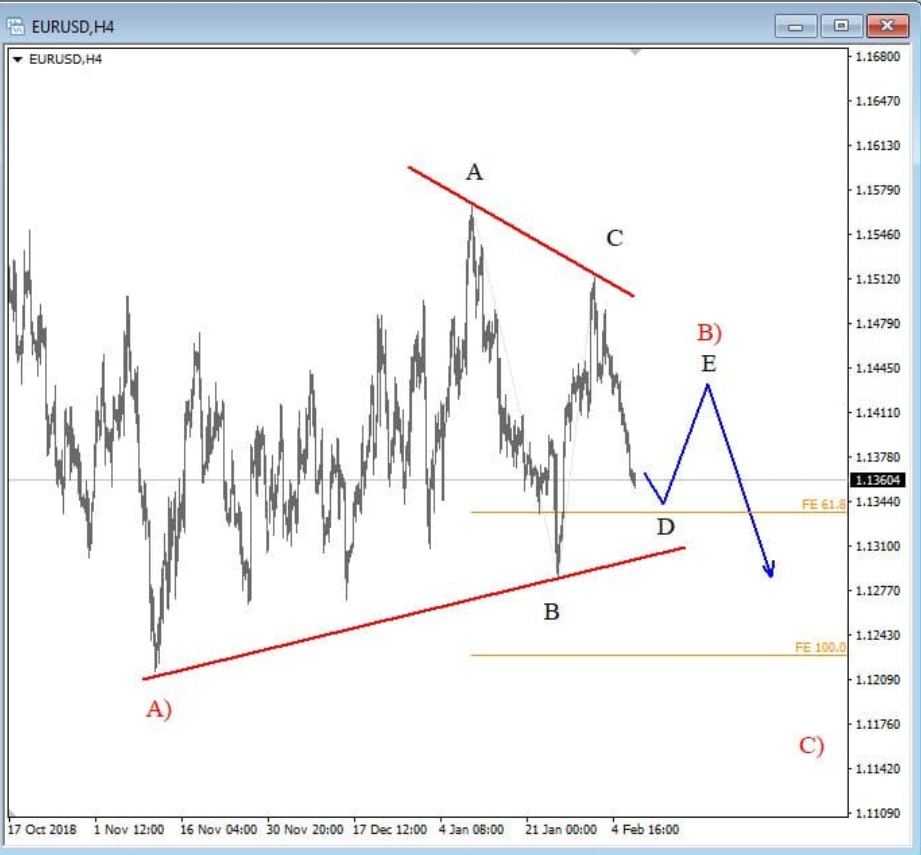
Task: Select the upper red trendline through A and C
Action: (x=520, y=231)
